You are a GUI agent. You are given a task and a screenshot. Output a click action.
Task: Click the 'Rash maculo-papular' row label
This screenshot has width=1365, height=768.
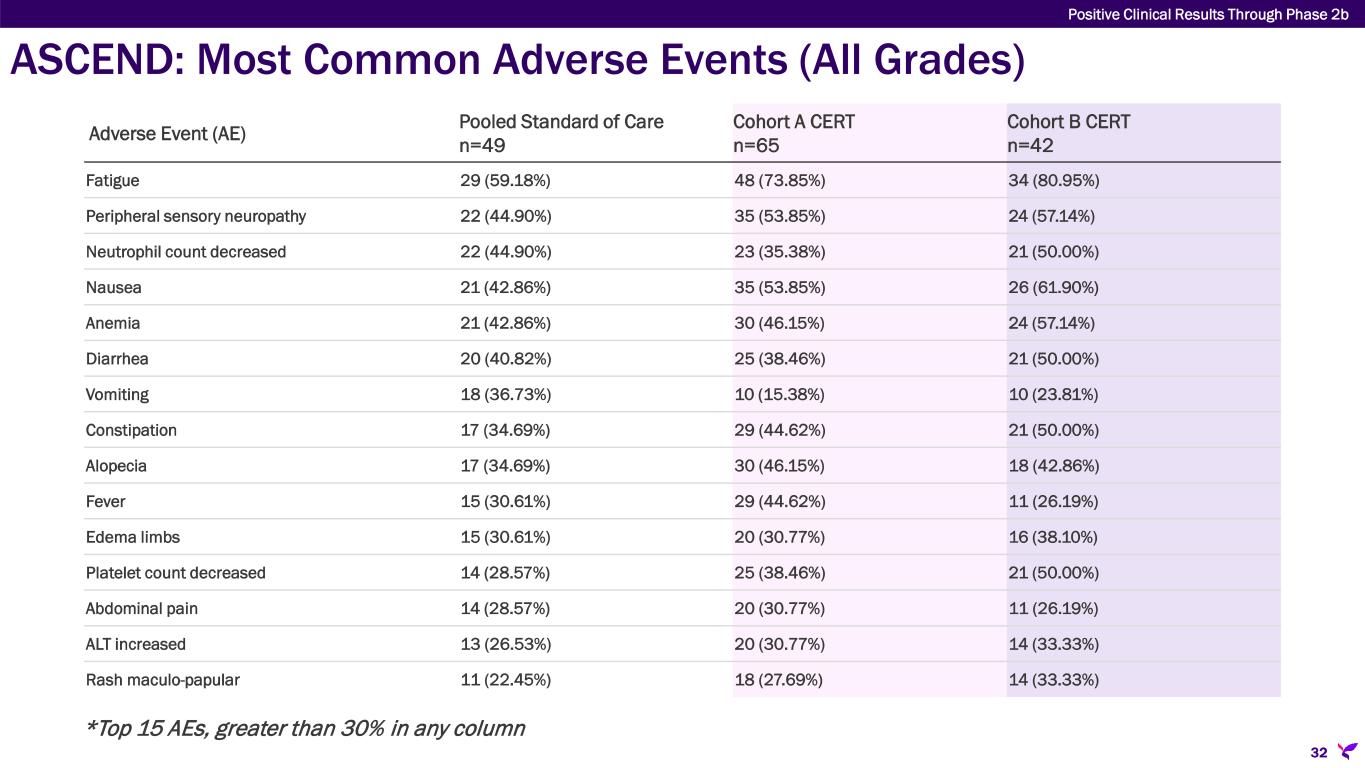tap(163, 680)
